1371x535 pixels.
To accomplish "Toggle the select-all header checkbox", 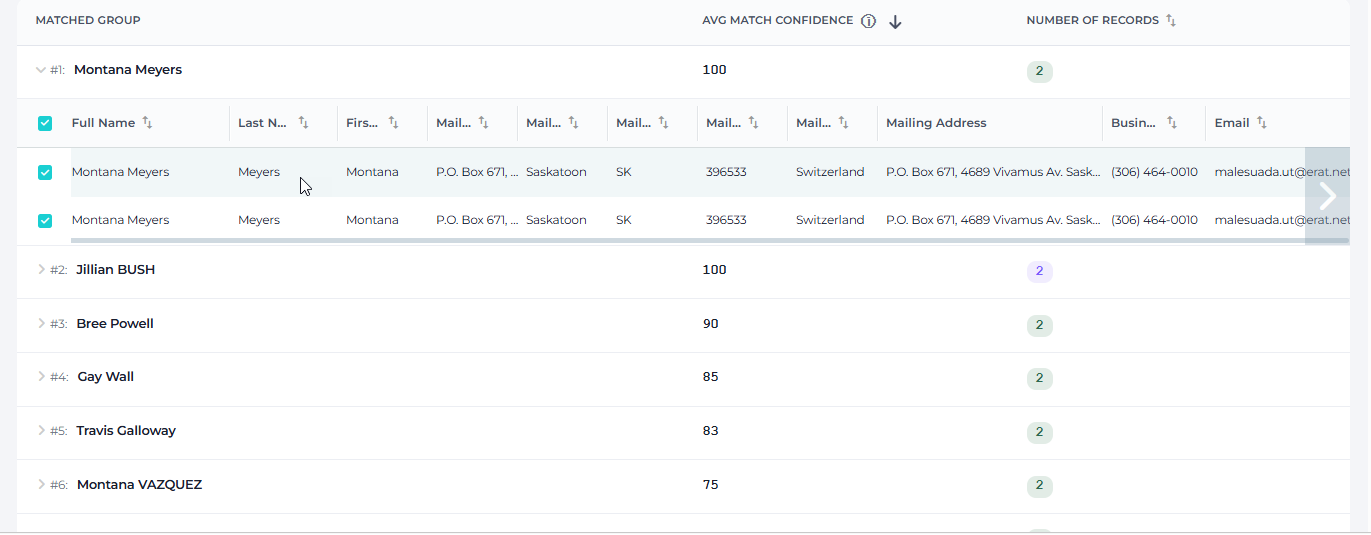I will (x=45, y=124).
